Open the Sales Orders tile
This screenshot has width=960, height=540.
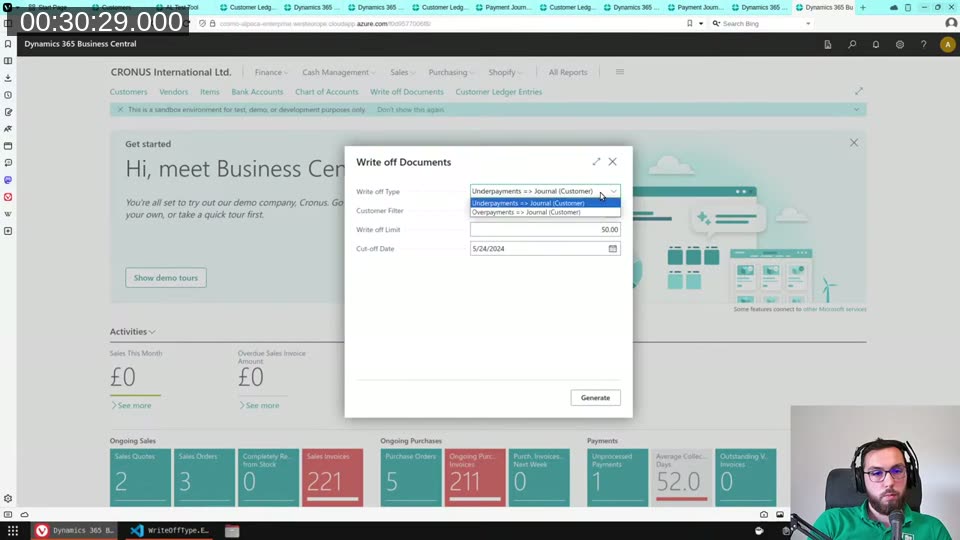[x=204, y=478]
